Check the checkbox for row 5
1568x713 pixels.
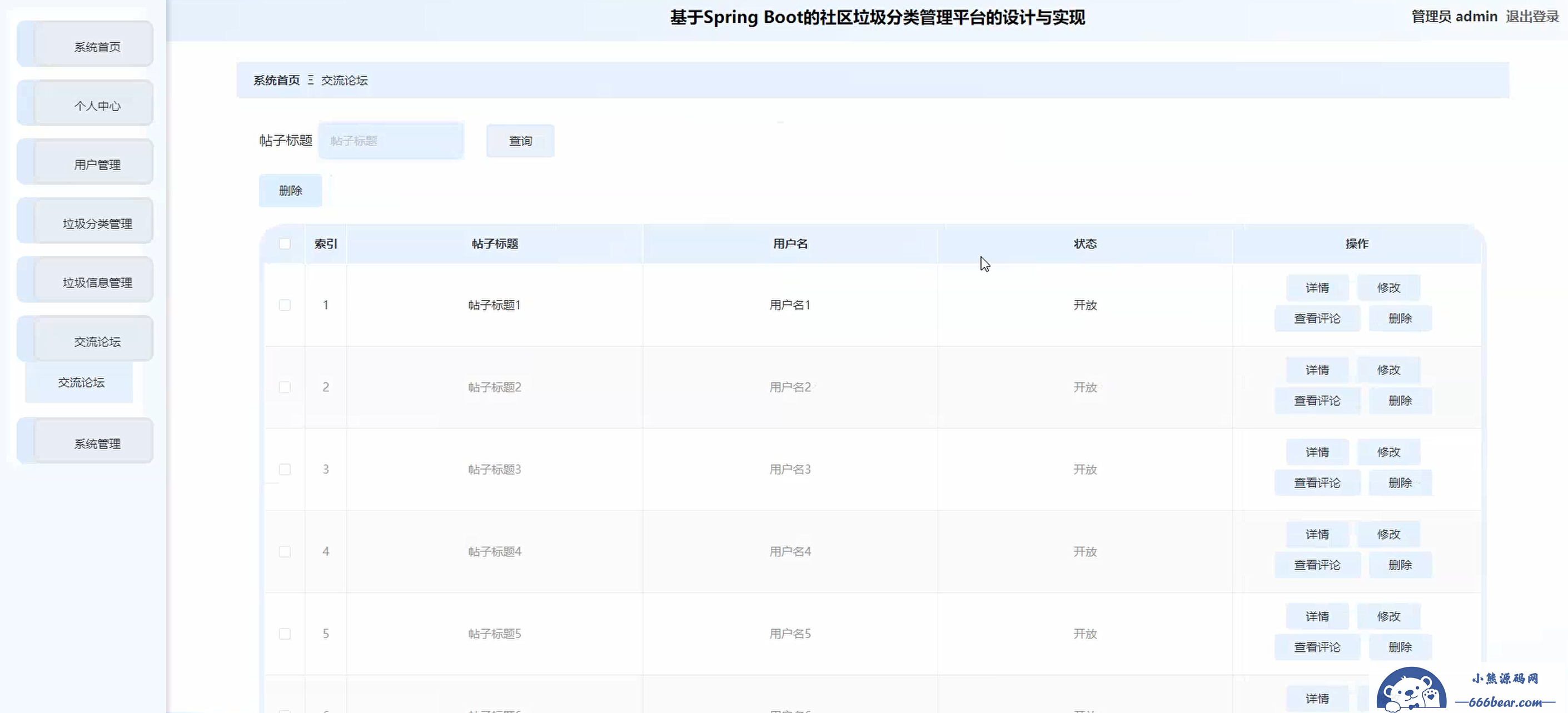pos(285,634)
